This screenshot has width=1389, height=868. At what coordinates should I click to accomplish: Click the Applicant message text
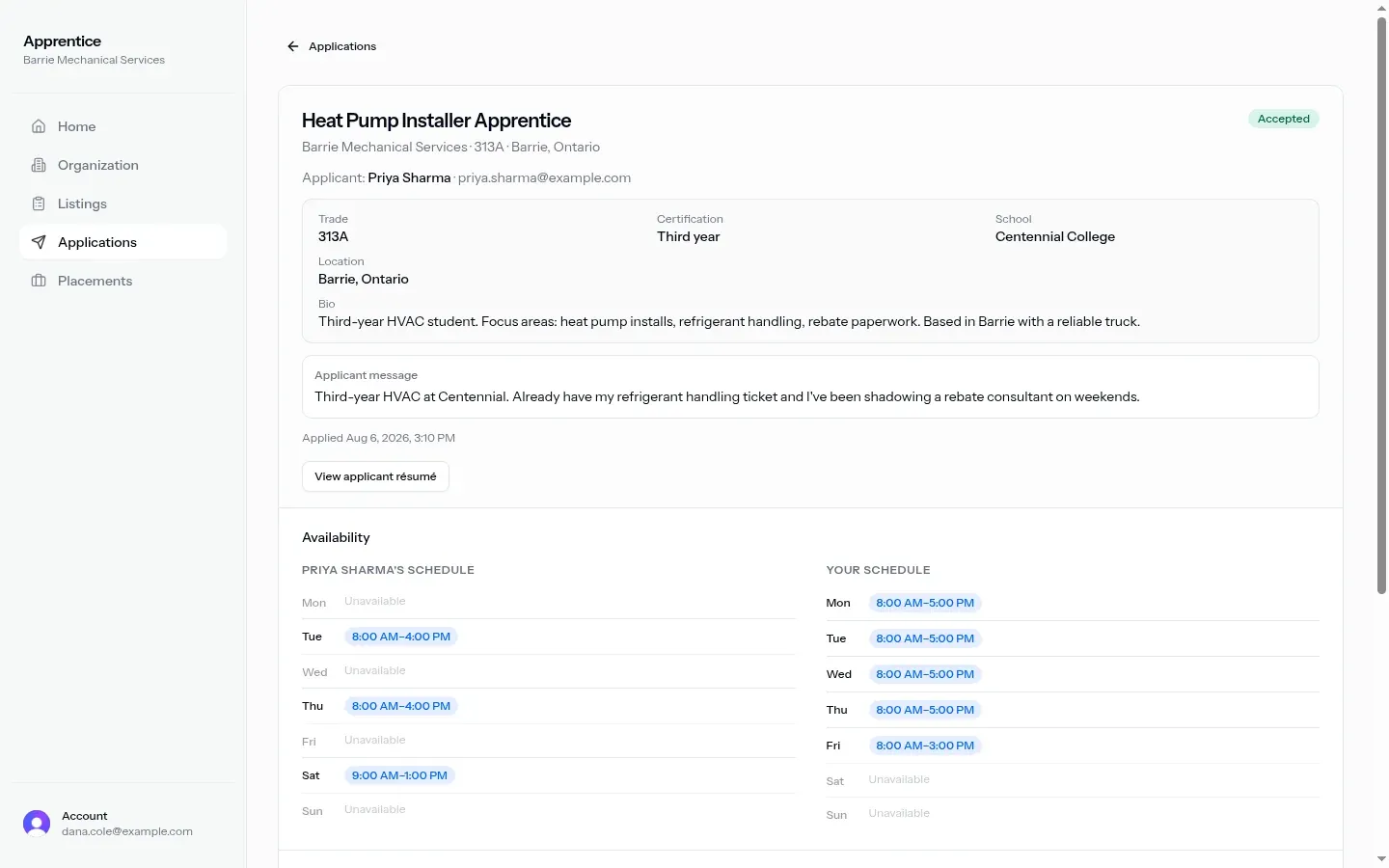[727, 396]
